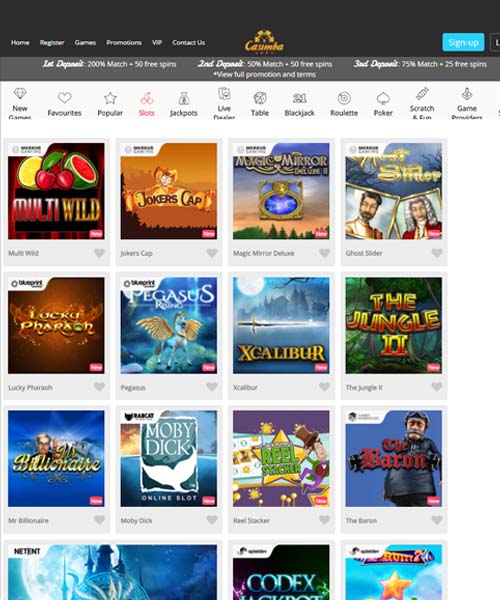
Task: Open the Live Dealer cards category
Action: tap(224, 103)
